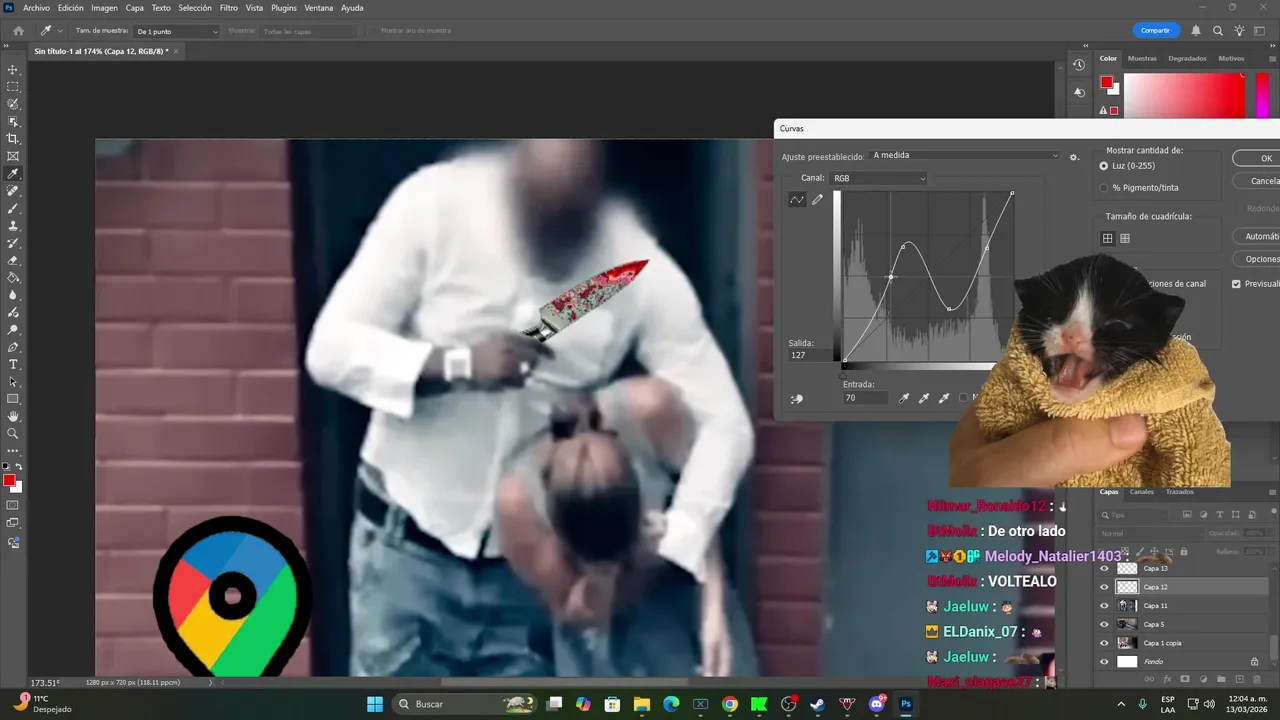Image resolution: width=1280 pixels, height=720 pixels.
Task: Open the Tam. de muestra dropdown
Action: [176, 31]
